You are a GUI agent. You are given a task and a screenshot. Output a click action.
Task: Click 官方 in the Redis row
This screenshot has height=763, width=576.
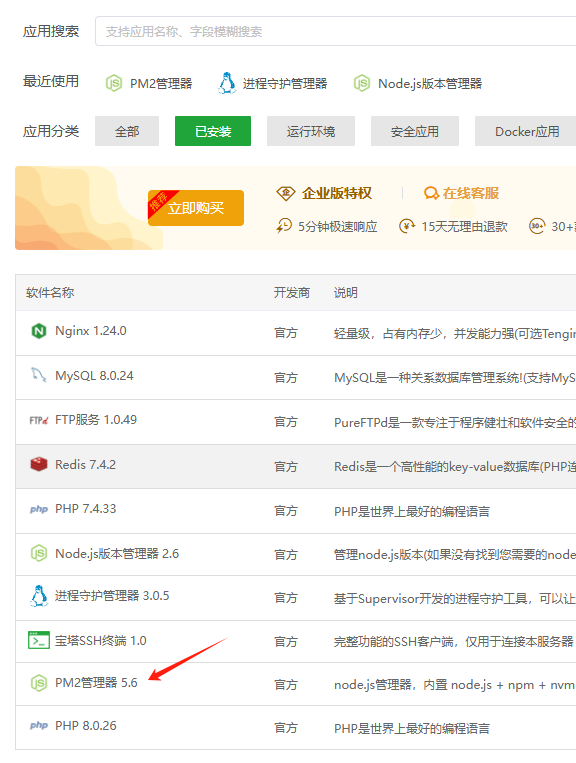[286, 467]
